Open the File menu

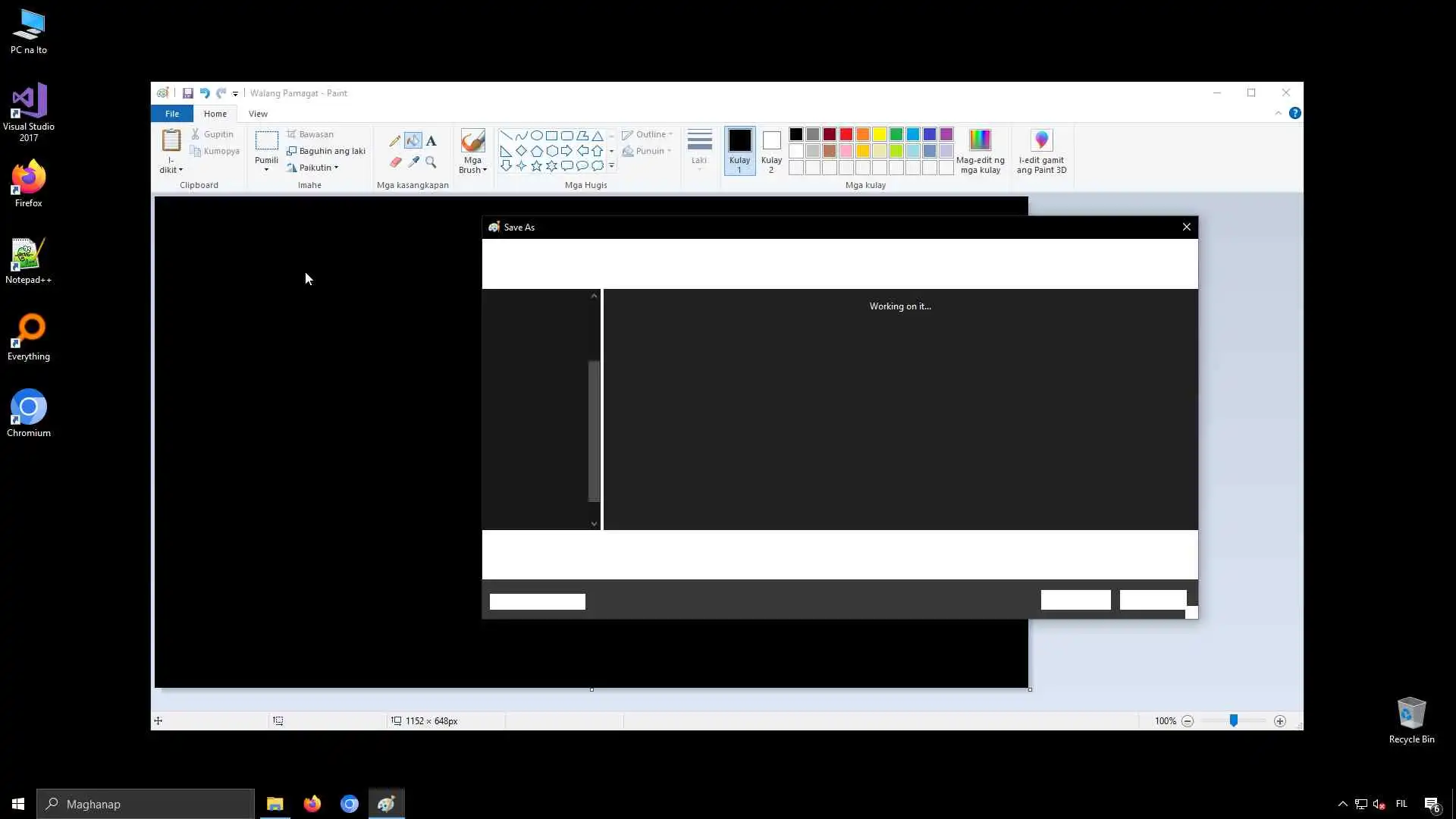(172, 114)
